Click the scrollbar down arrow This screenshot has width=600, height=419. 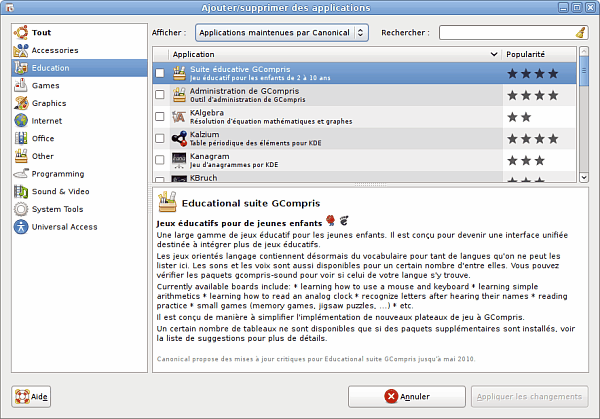click(x=584, y=177)
